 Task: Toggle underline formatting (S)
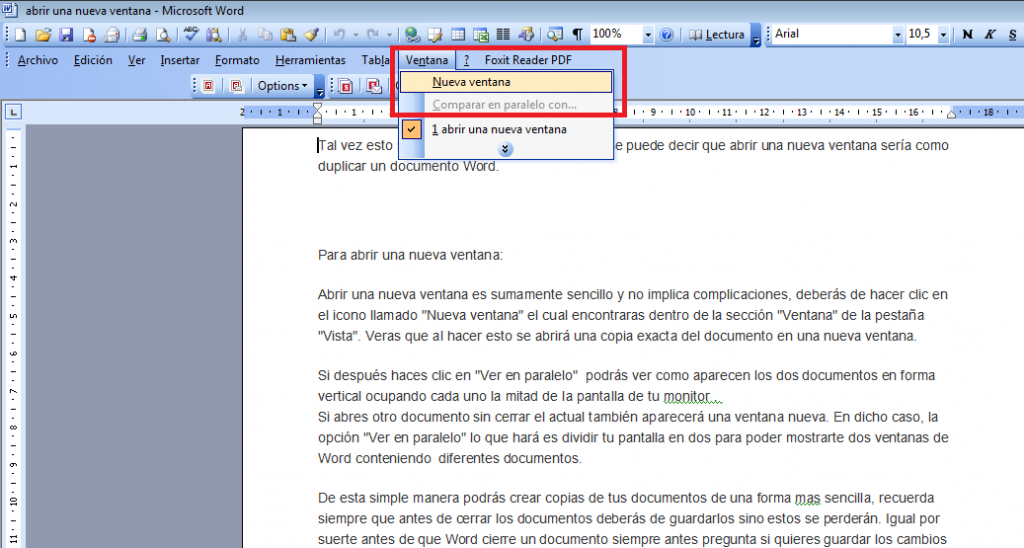click(x=1012, y=35)
